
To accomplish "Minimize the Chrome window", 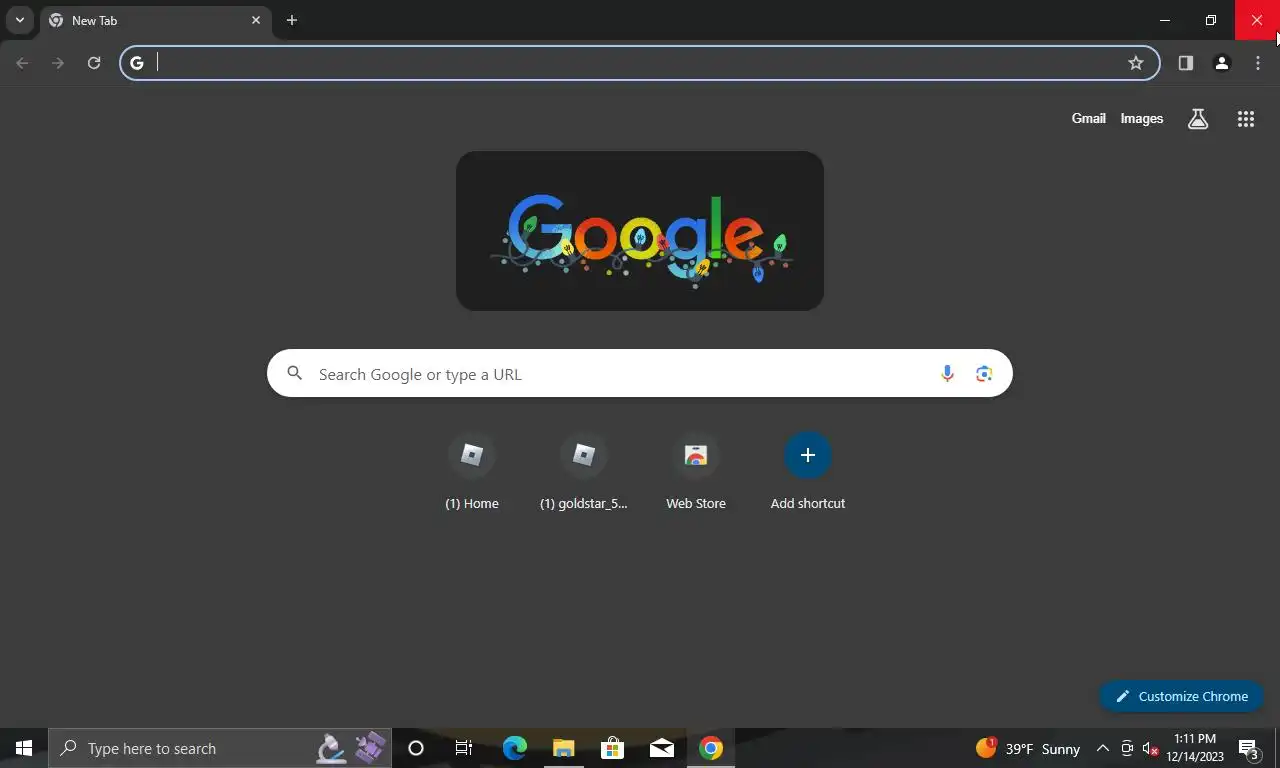I will pos(1165,20).
